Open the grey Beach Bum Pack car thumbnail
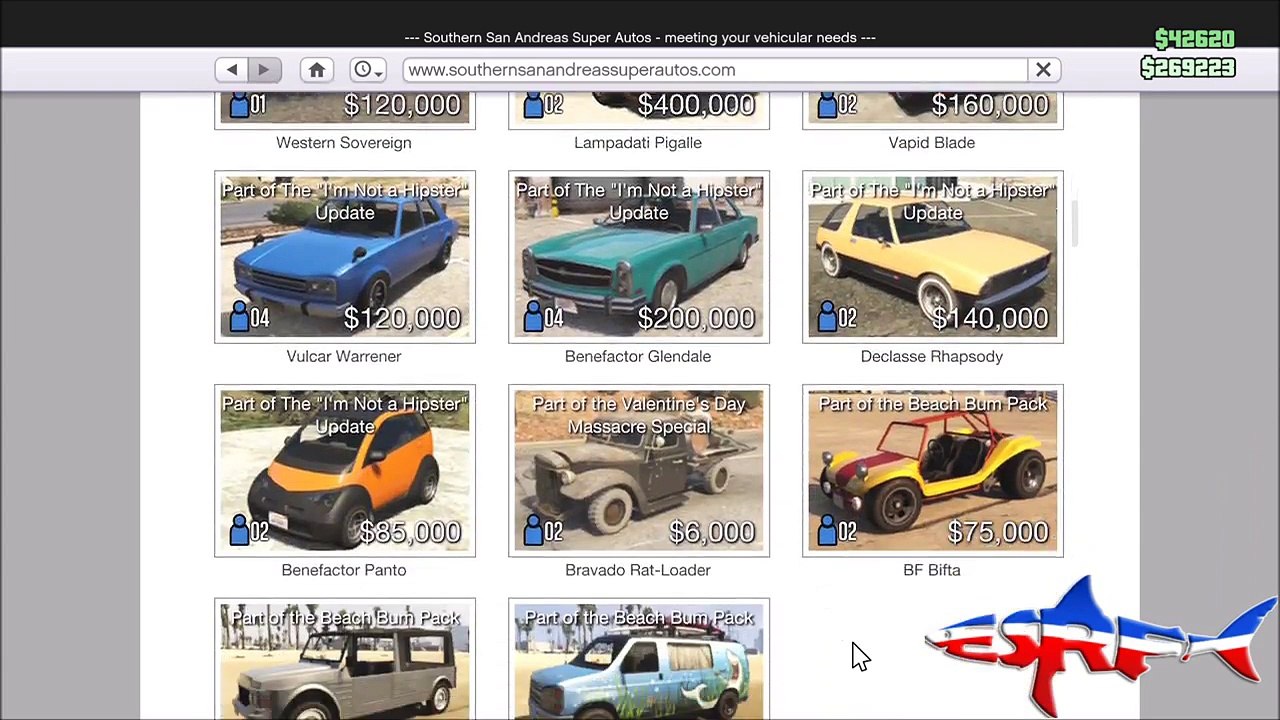Viewport: 1280px width, 720px height. tap(345, 659)
